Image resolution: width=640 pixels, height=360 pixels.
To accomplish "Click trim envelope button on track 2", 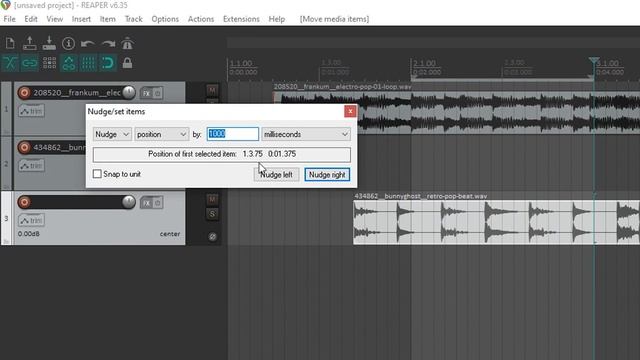I will tap(31, 166).
